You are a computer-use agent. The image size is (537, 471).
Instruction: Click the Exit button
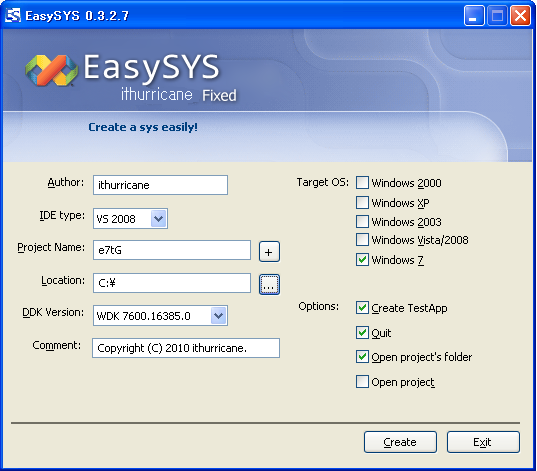pyautogui.click(x=483, y=442)
